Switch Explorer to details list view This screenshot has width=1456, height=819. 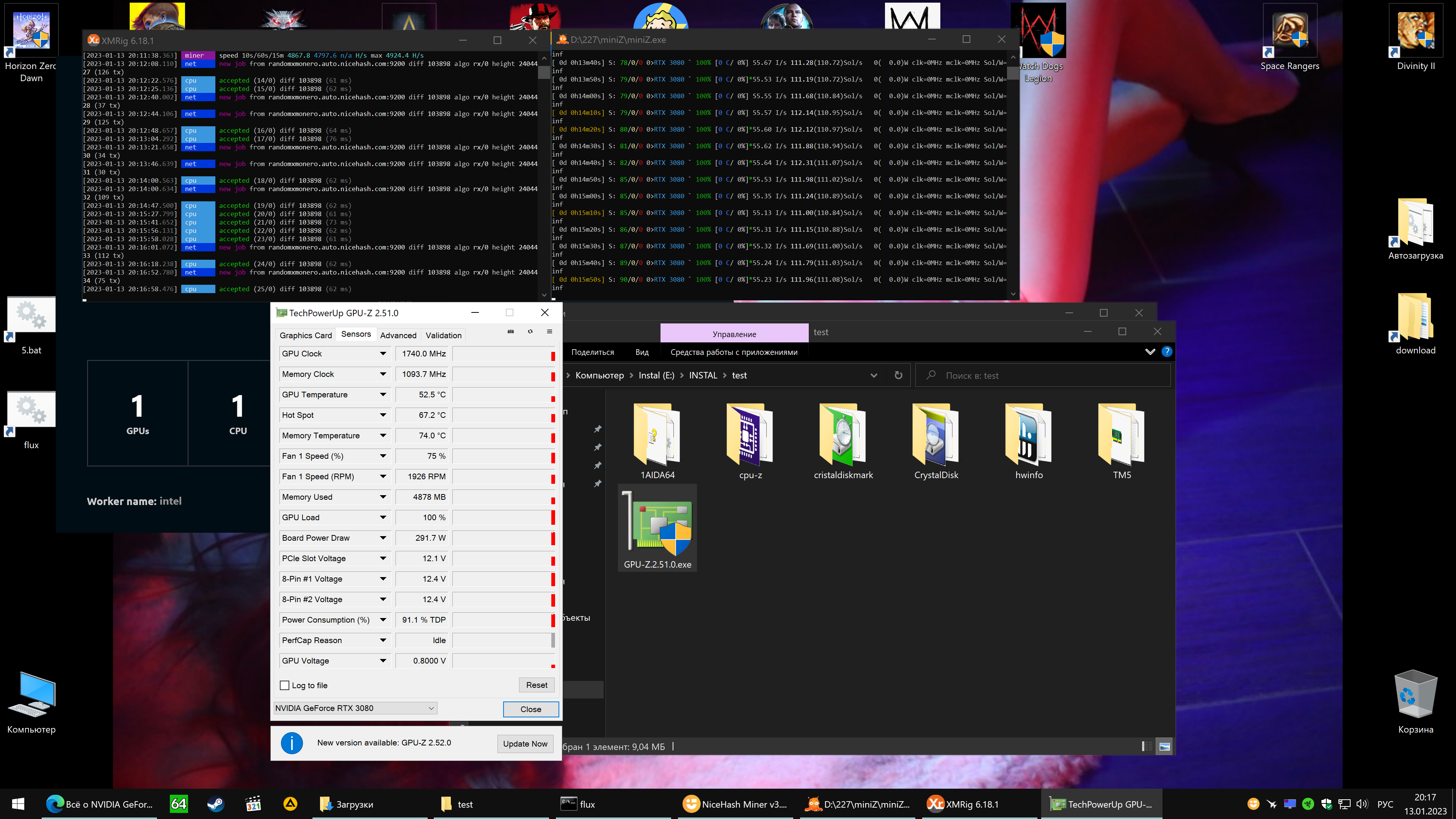pos(1147,747)
